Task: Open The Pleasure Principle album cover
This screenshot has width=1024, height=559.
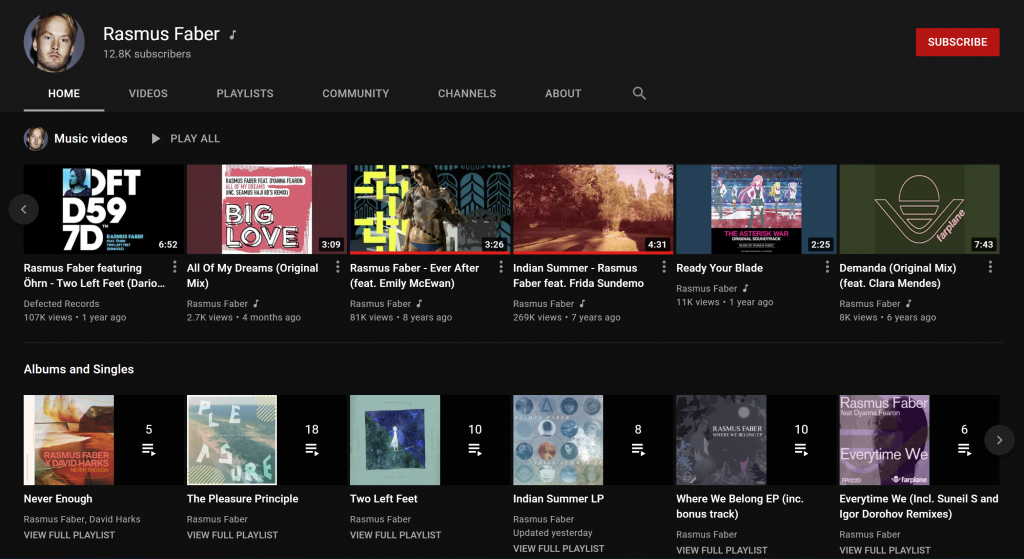Action: point(232,440)
